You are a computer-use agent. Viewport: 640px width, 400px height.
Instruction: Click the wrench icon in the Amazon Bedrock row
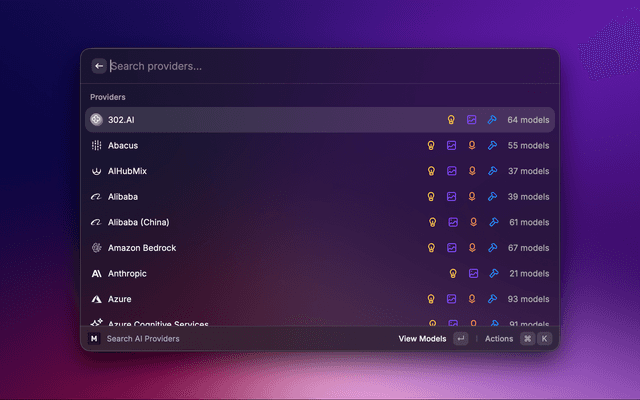pyautogui.click(x=492, y=247)
